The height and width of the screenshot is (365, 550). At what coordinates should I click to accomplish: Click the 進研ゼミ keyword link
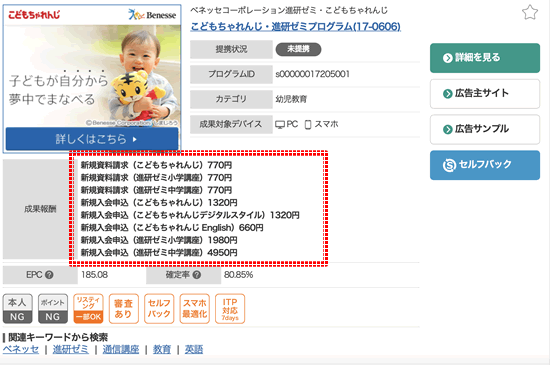pyautogui.click(x=71, y=349)
